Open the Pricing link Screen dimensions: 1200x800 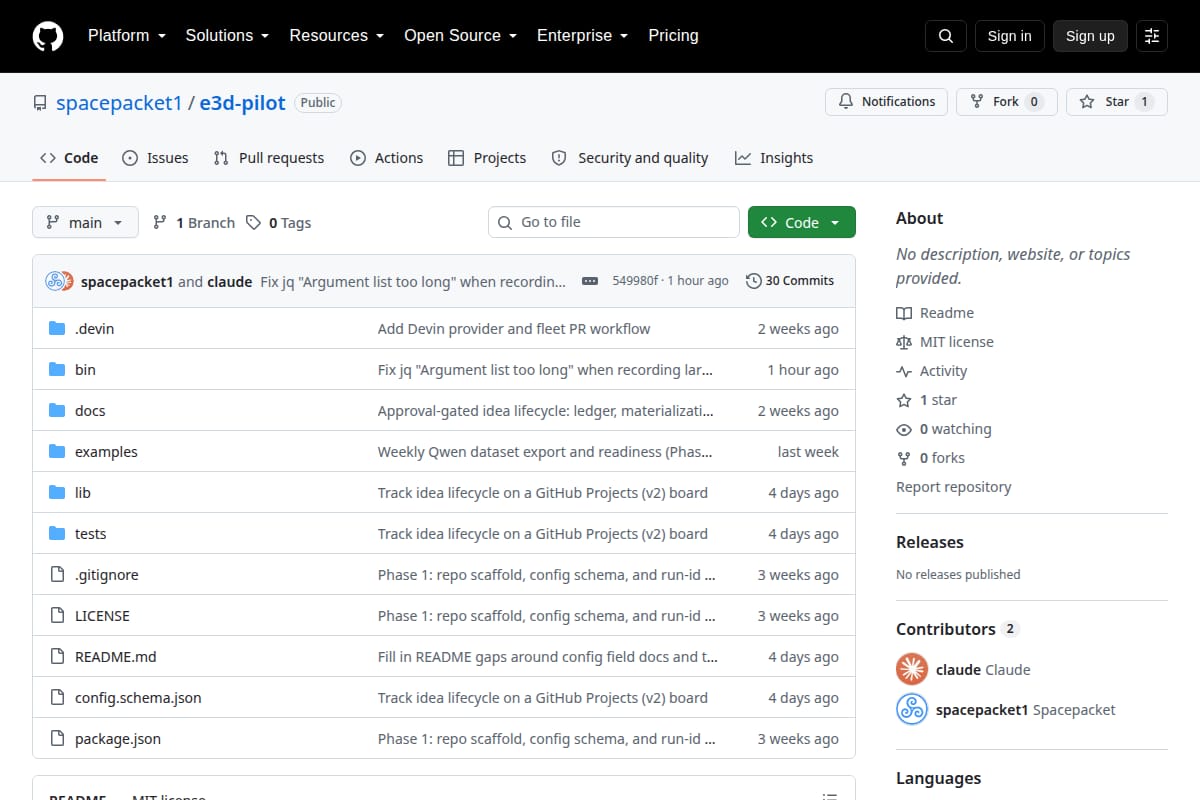click(674, 36)
